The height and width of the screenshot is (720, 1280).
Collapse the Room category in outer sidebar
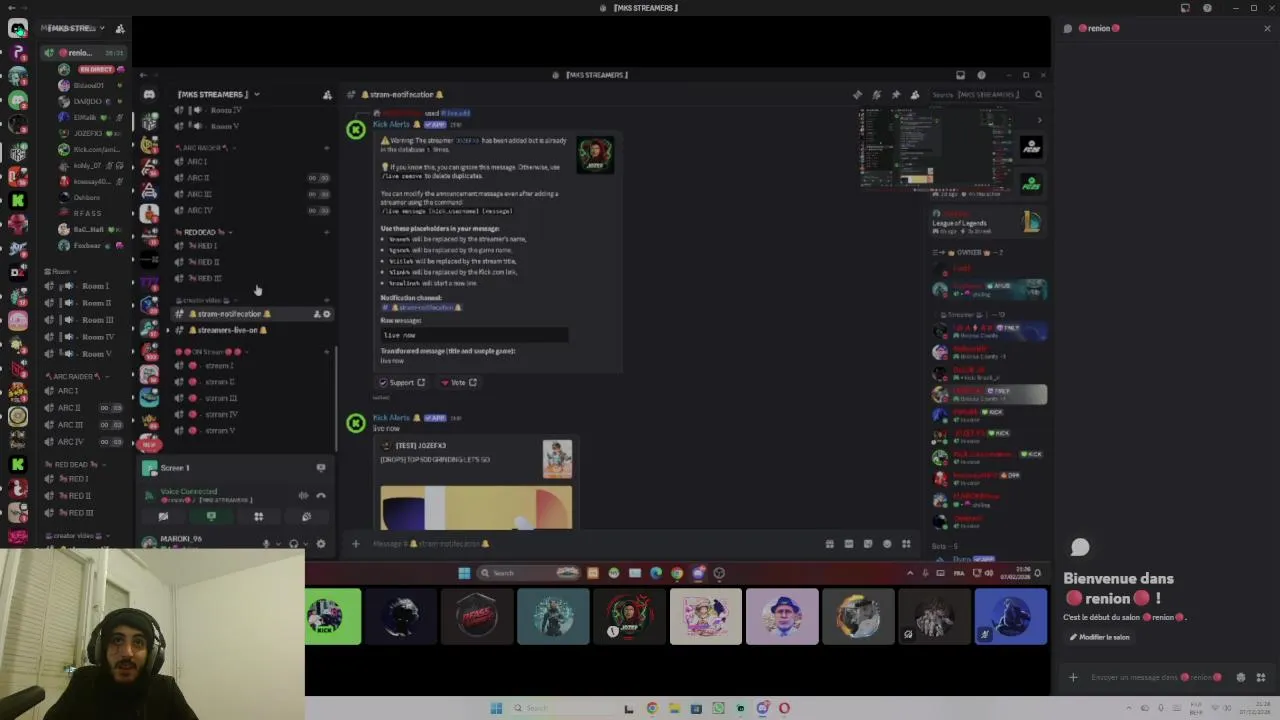59,271
